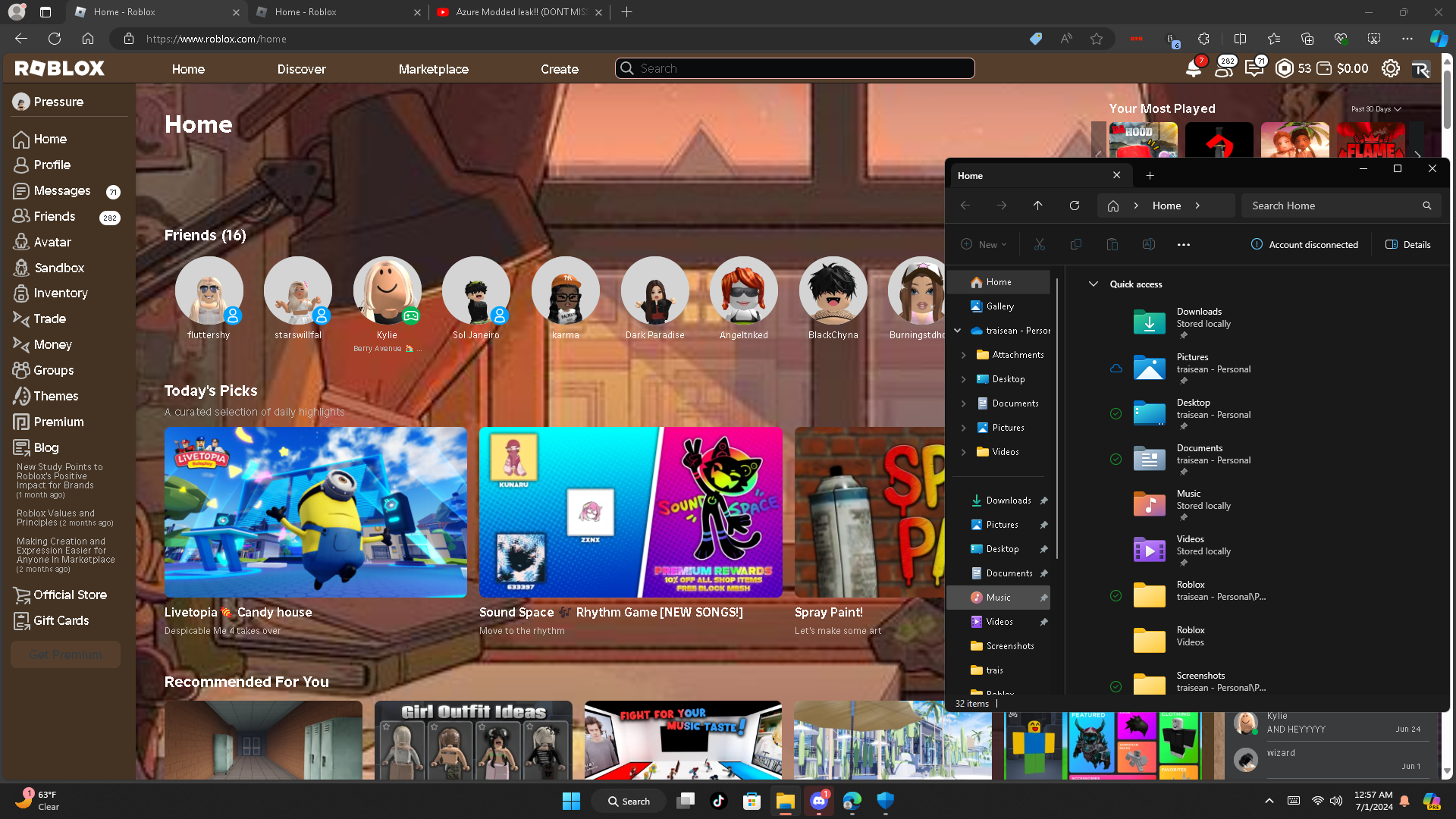Open Inventory in Roblox sidebar
Viewport: 1456px width, 819px height.
click(x=60, y=293)
